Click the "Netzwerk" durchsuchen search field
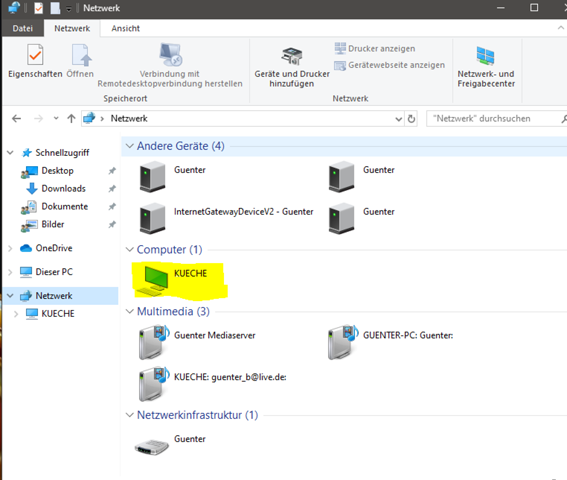This screenshot has width=567, height=480. pyautogui.click(x=494, y=119)
